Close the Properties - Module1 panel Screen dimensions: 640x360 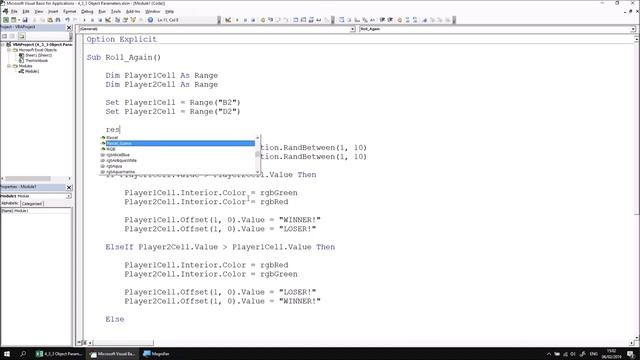point(69,187)
